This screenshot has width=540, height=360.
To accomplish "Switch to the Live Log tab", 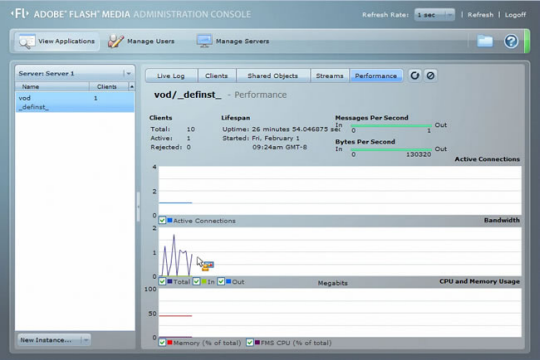I will [x=171, y=76].
